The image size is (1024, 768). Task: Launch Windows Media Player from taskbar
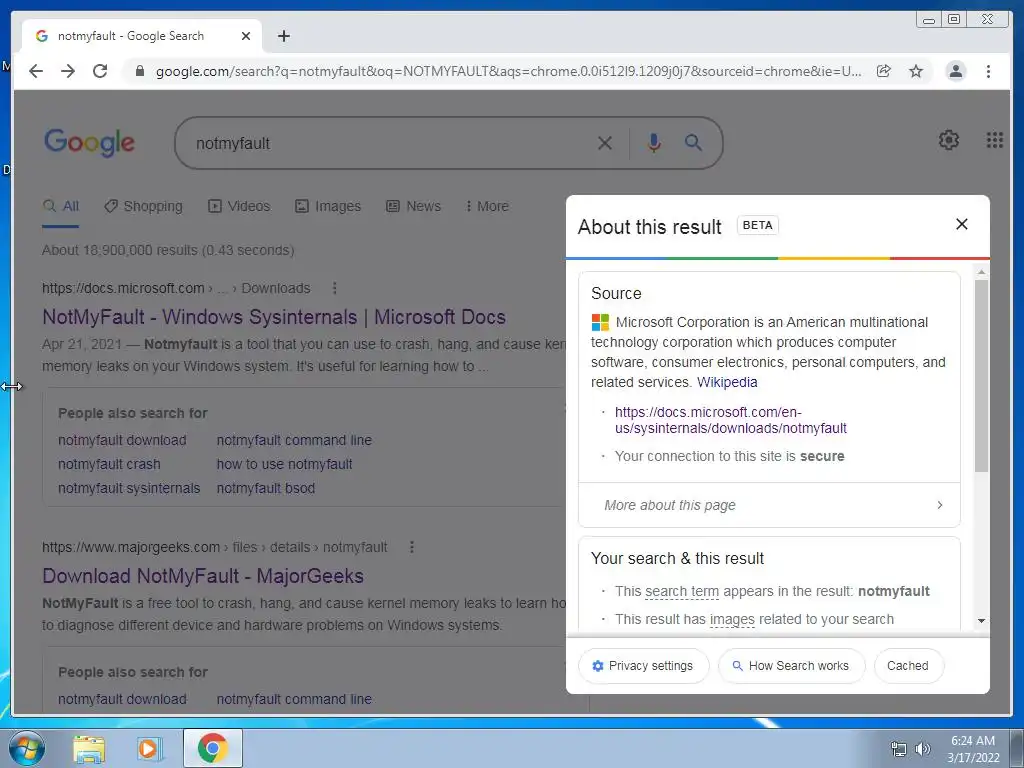149,748
